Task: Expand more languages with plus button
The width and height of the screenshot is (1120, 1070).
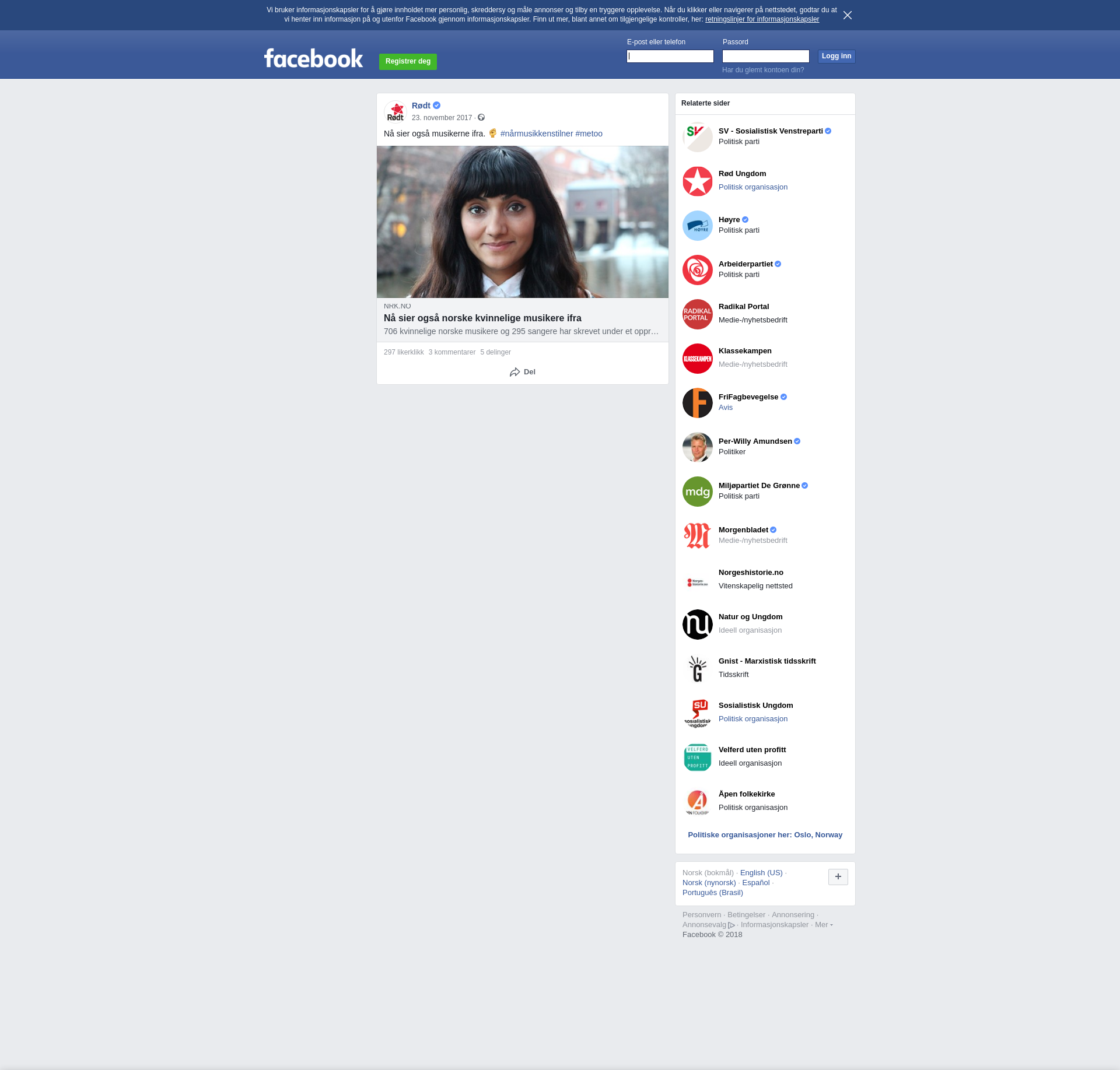Action: [838, 876]
